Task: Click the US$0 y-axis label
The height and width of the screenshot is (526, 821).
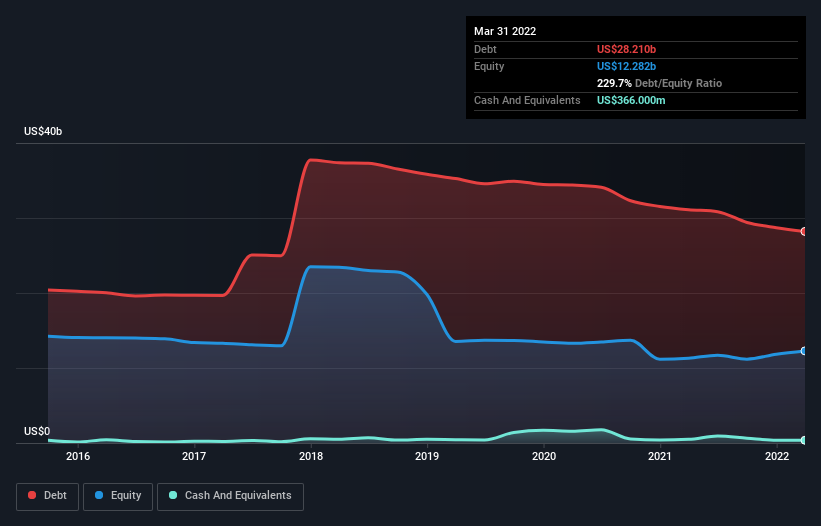Action: (37, 431)
